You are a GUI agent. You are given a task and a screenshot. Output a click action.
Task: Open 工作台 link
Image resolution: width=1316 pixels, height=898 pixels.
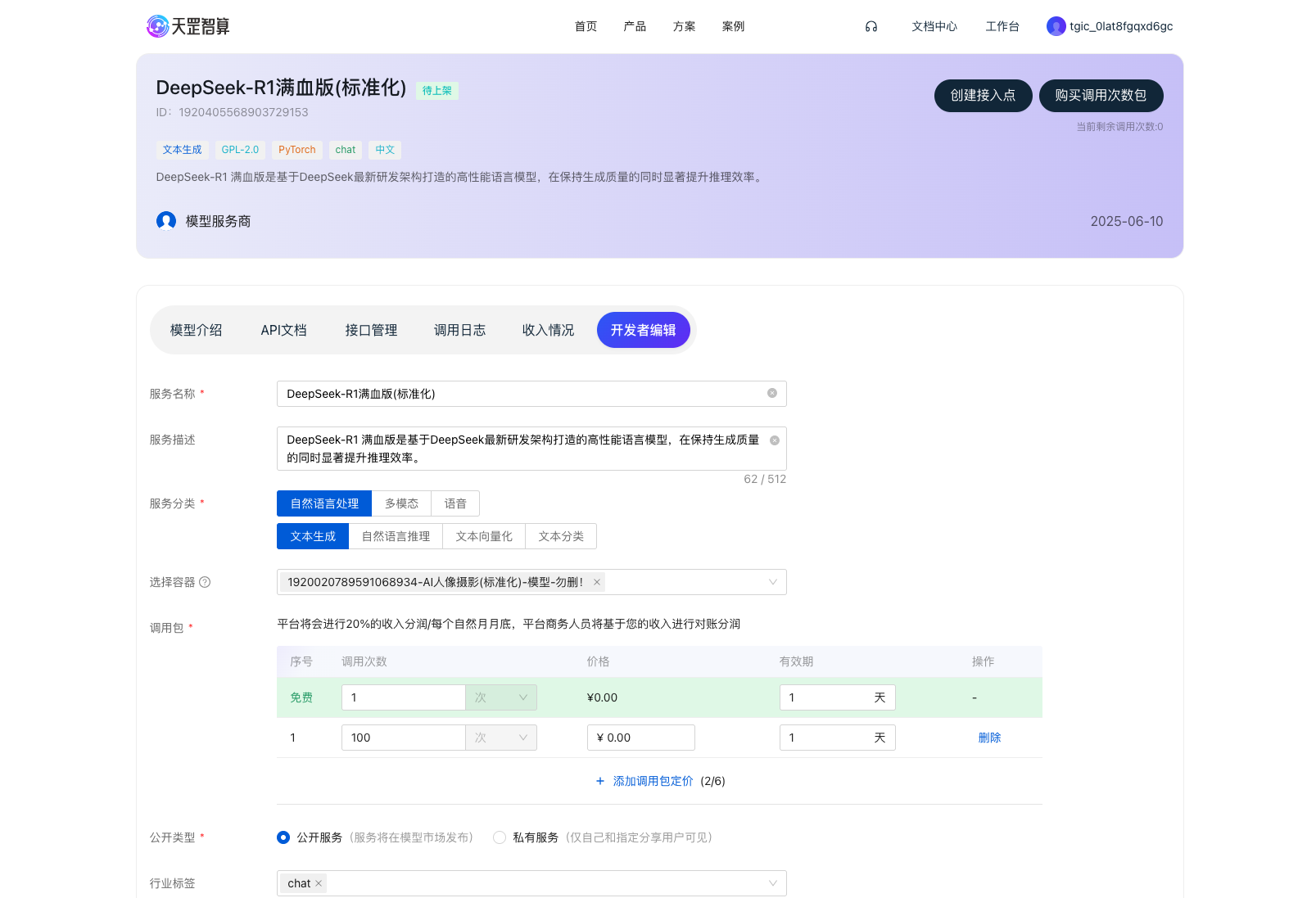coord(1002,26)
